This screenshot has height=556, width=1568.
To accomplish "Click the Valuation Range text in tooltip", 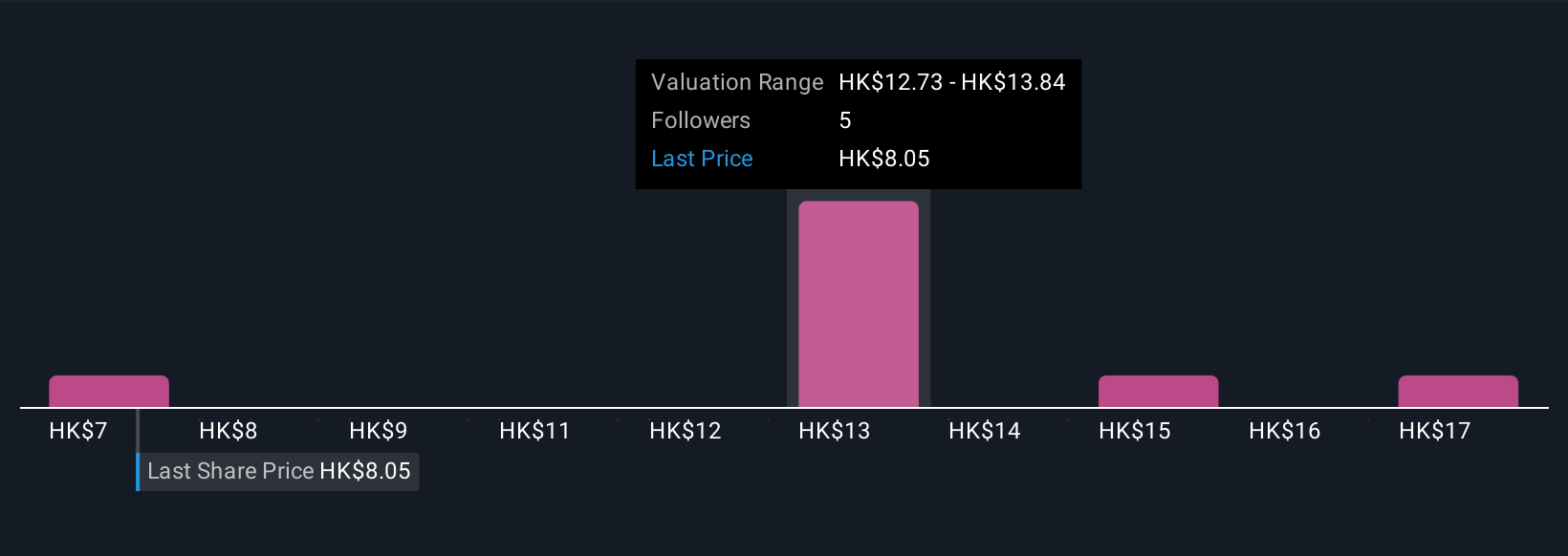I will coord(737,82).
